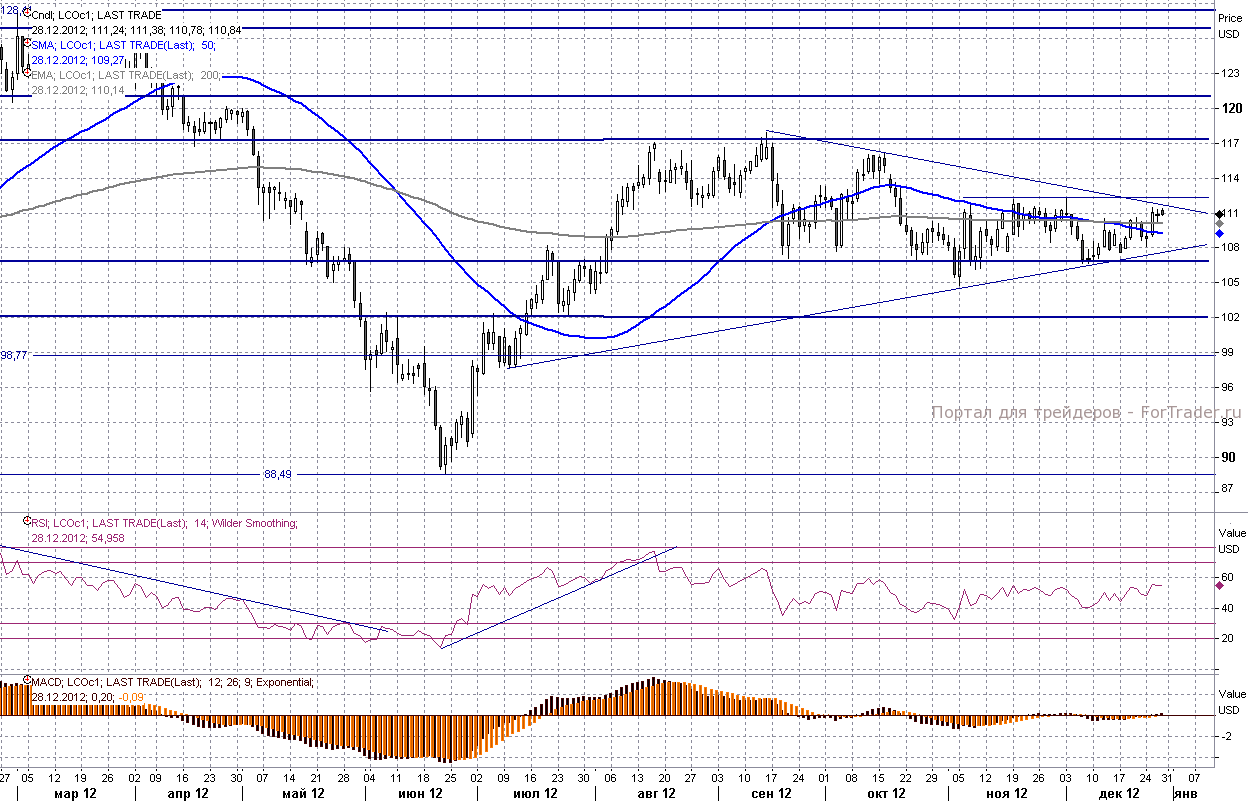The width and height of the screenshot is (1248, 804).
Task: Click the июл 12 month label
Action: tap(535, 793)
